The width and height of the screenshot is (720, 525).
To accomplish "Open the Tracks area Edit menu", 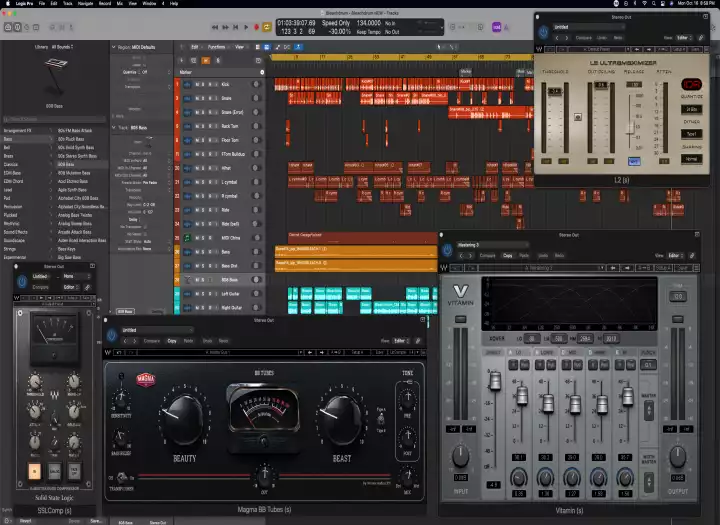I will point(195,47).
